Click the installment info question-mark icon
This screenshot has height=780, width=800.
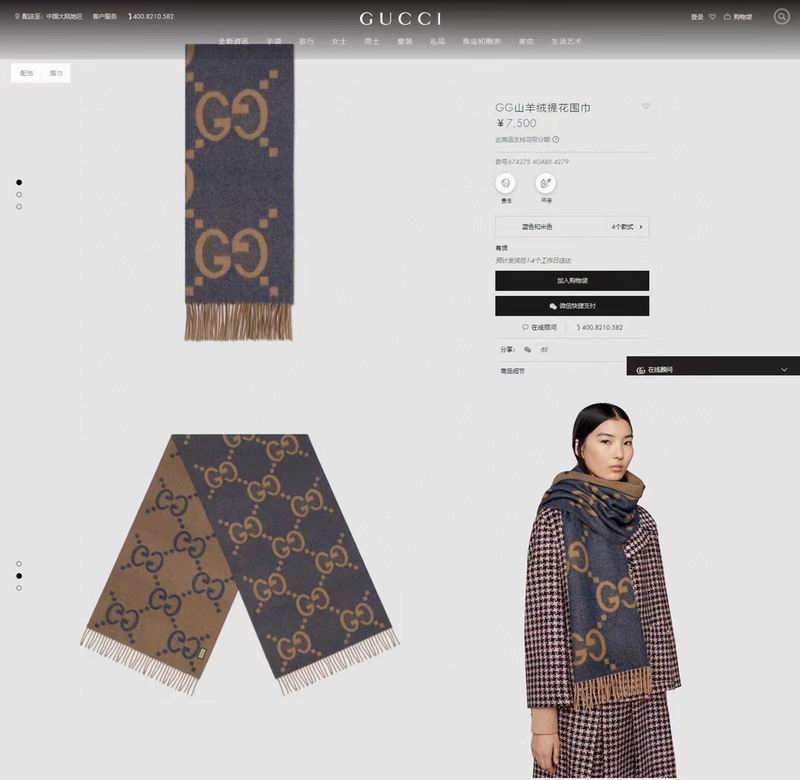(x=556, y=139)
